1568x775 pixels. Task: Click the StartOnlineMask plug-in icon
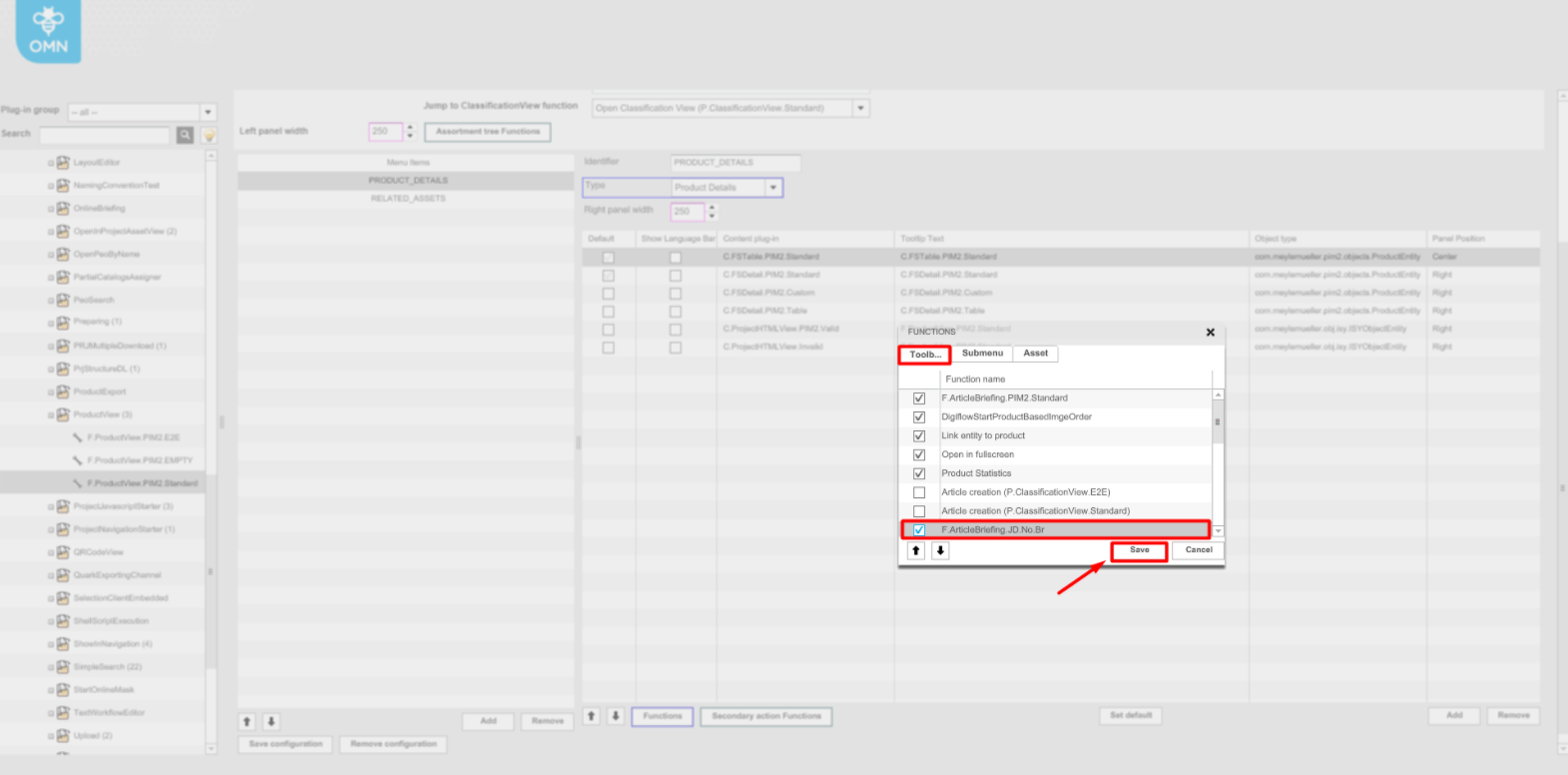63,690
